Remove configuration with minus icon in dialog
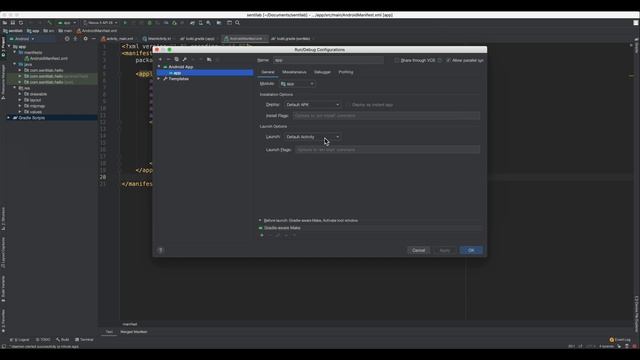Viewport: 640px width, 360px height. pyautogui.click(x=168, y=60)
